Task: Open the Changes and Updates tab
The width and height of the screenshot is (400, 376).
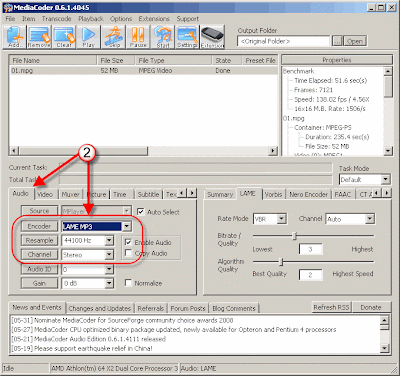Action: pyautogui.click(x=99, y=308)
